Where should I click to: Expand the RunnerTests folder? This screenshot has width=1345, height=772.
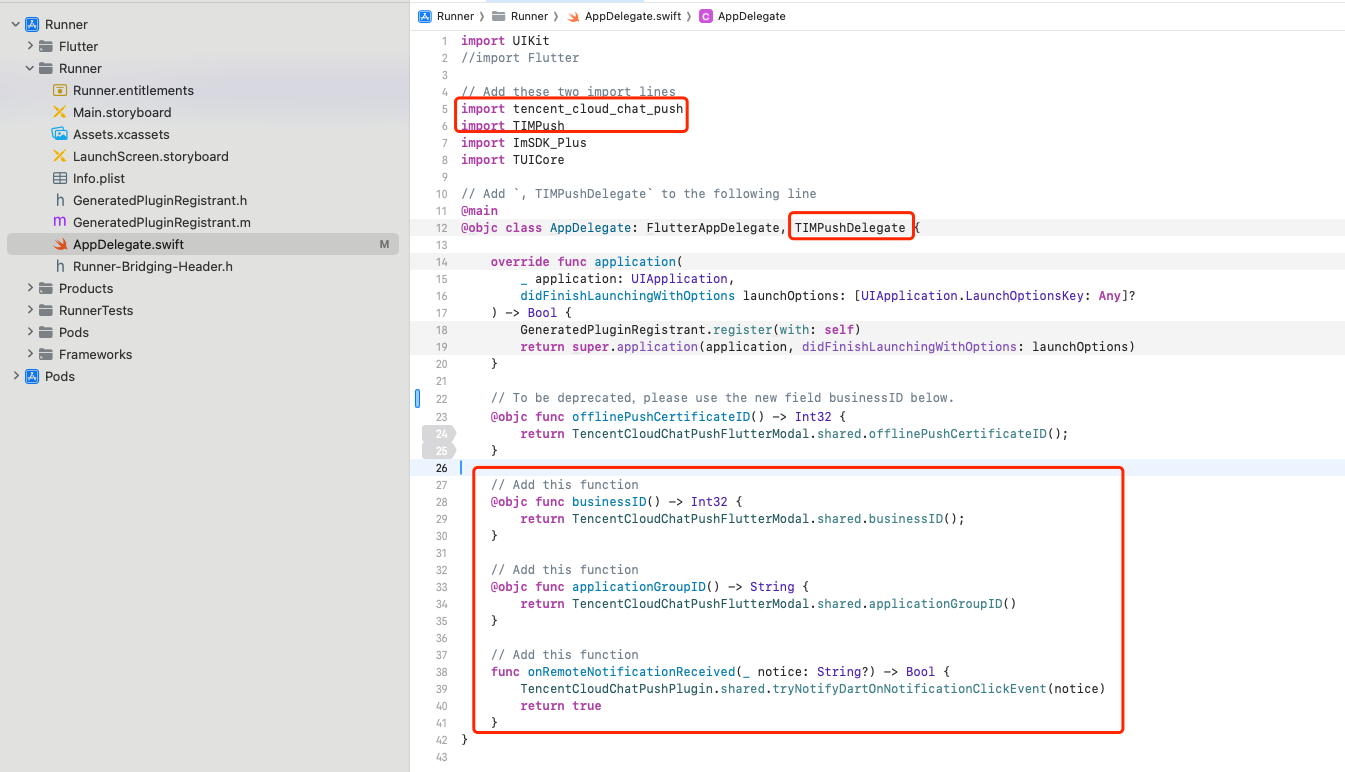pyautogui.click(x=31, y=310)
